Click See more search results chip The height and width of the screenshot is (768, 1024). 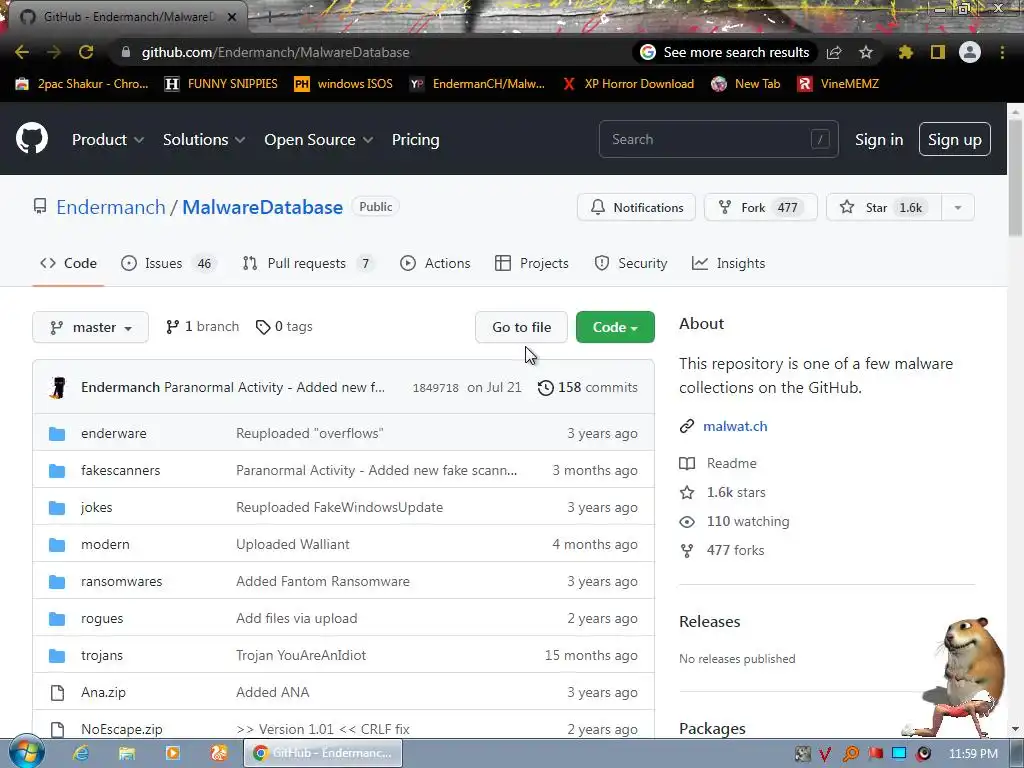pyautogui.click(x=725, y=52)
